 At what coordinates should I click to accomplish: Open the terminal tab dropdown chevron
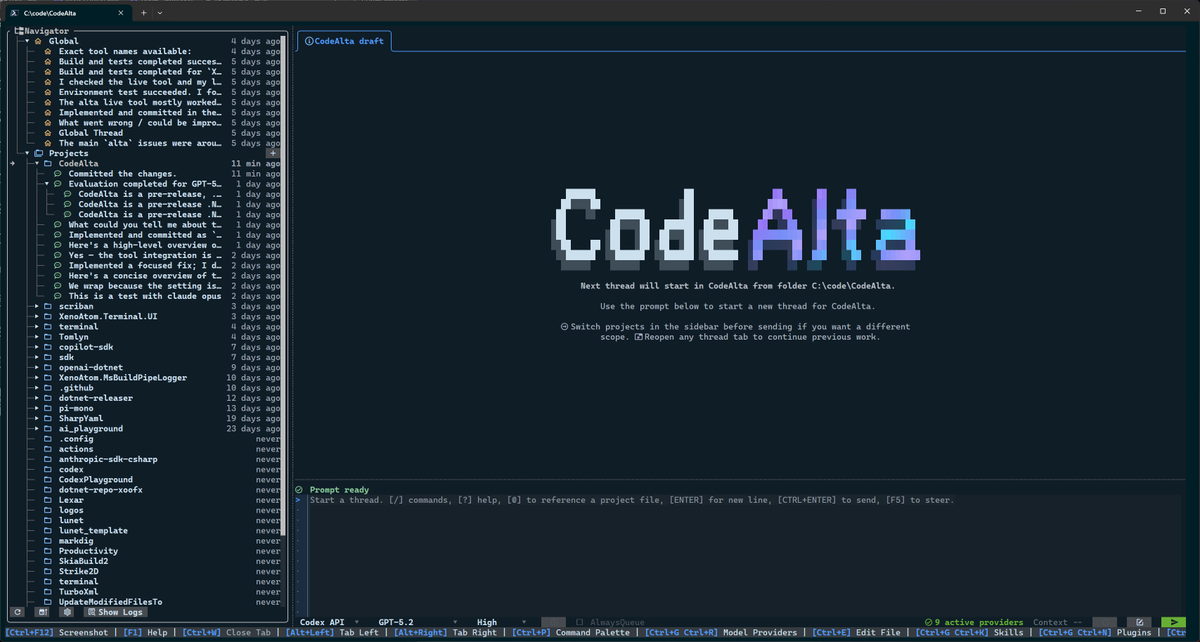160,12
